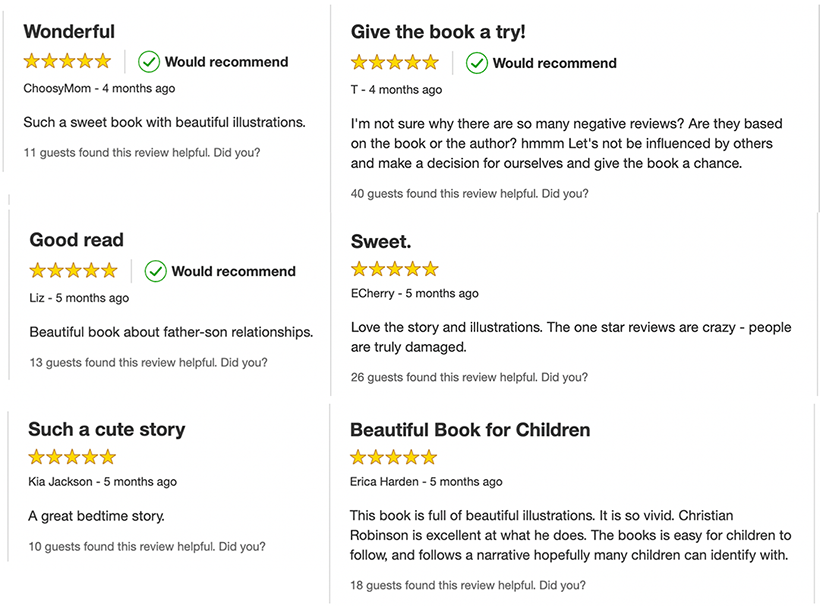Screen dimensions: 820x610
Task: Click the Kia Jackson reviewer name
Action: [x=61, y=482]
